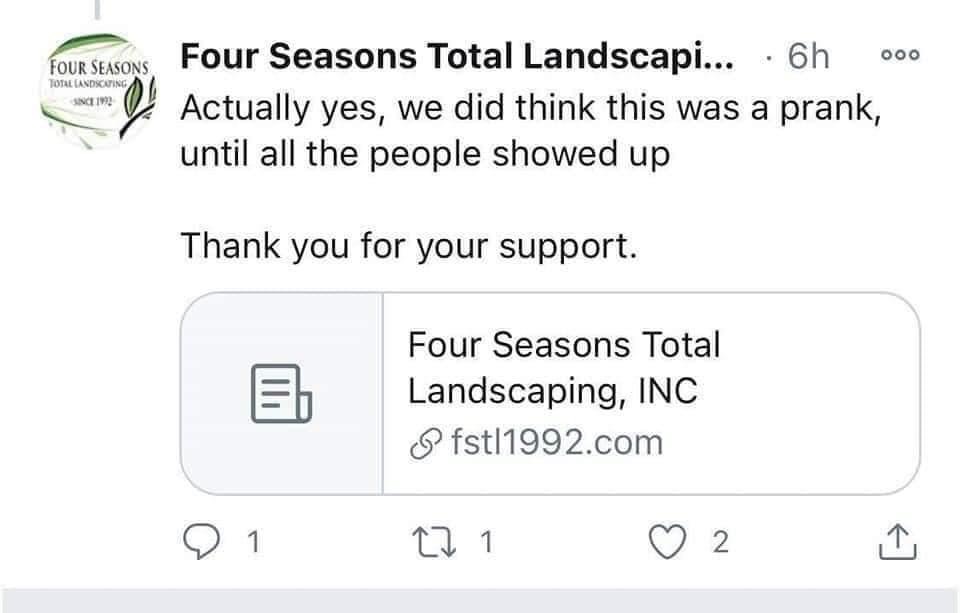Click the Thank you for your support line
The width and height of the screenshot is (960, 613).
(407, 245)
